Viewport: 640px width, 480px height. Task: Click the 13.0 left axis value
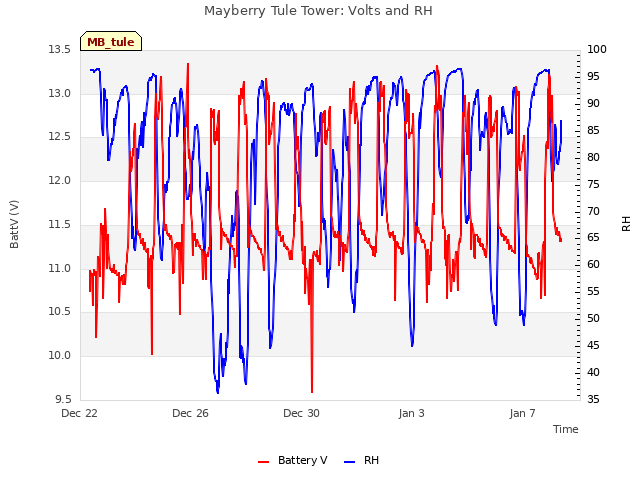coord(60,93)
